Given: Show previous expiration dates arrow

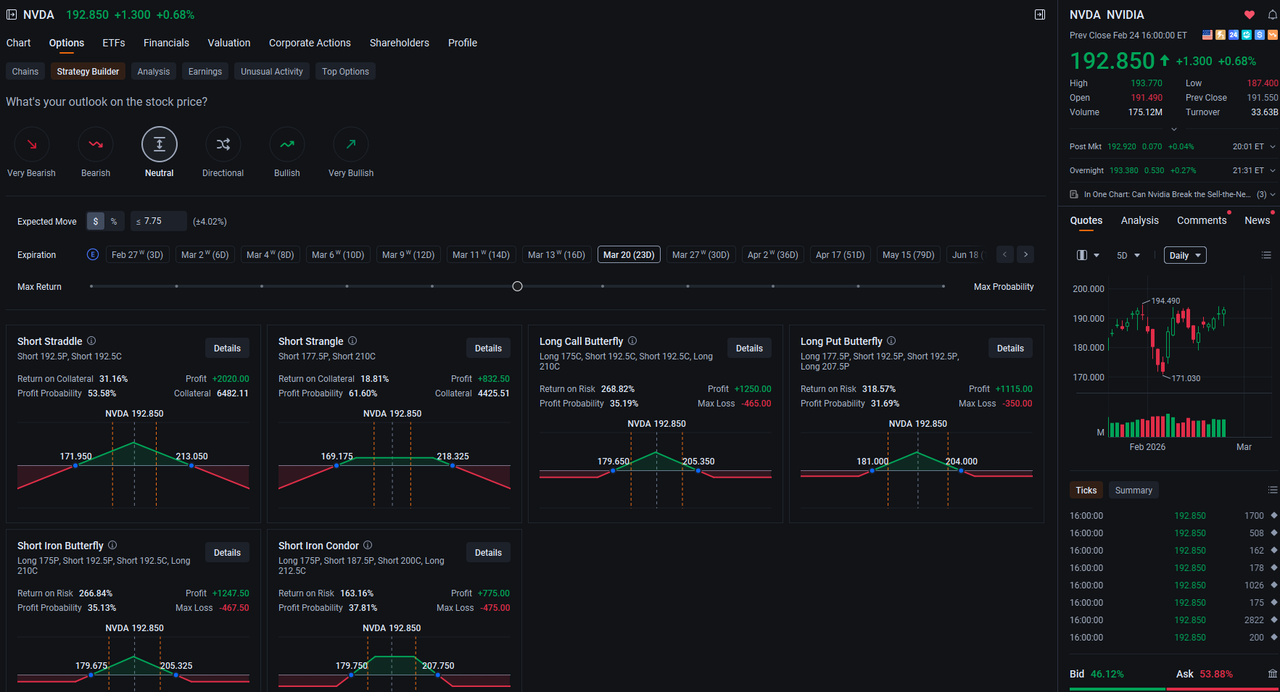Looking at the screenshot, I should click(x=1005, y=255).
